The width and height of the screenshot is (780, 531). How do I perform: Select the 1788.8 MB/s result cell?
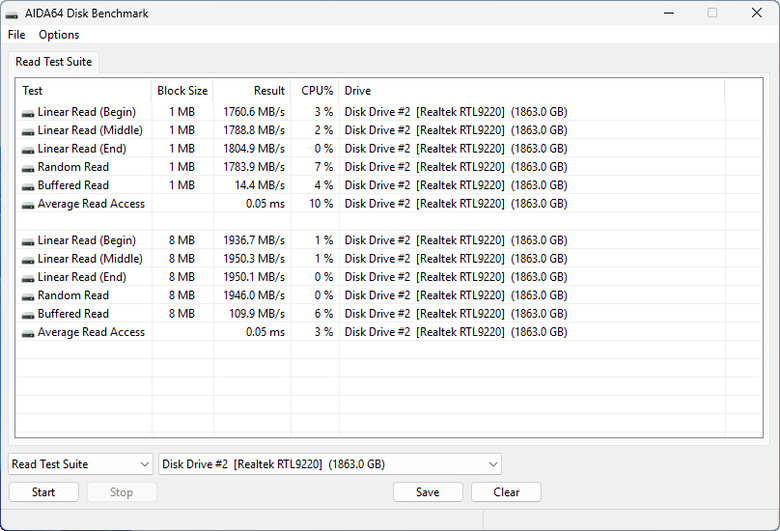[254, 130]
